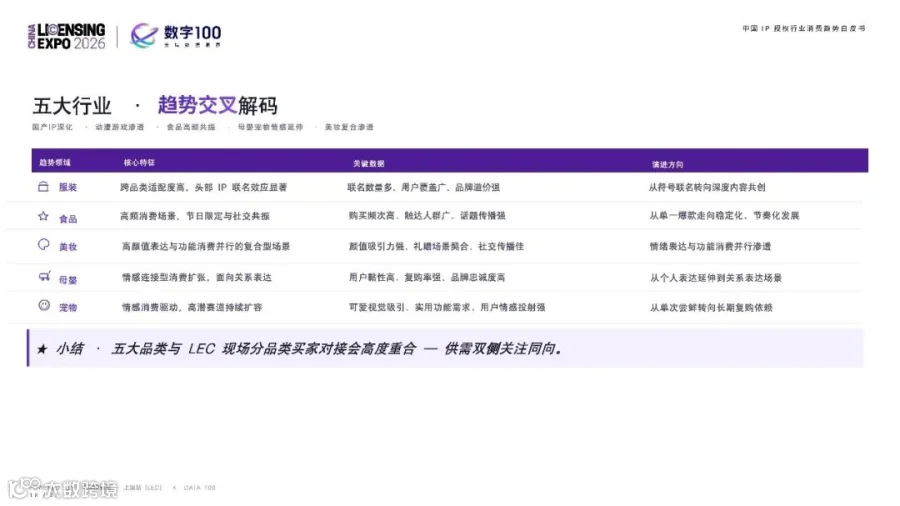This screenshot has height=506, width=900.
Task: Click cell 购买频次高、触达人群广、话题传播强
Action: 427,216
